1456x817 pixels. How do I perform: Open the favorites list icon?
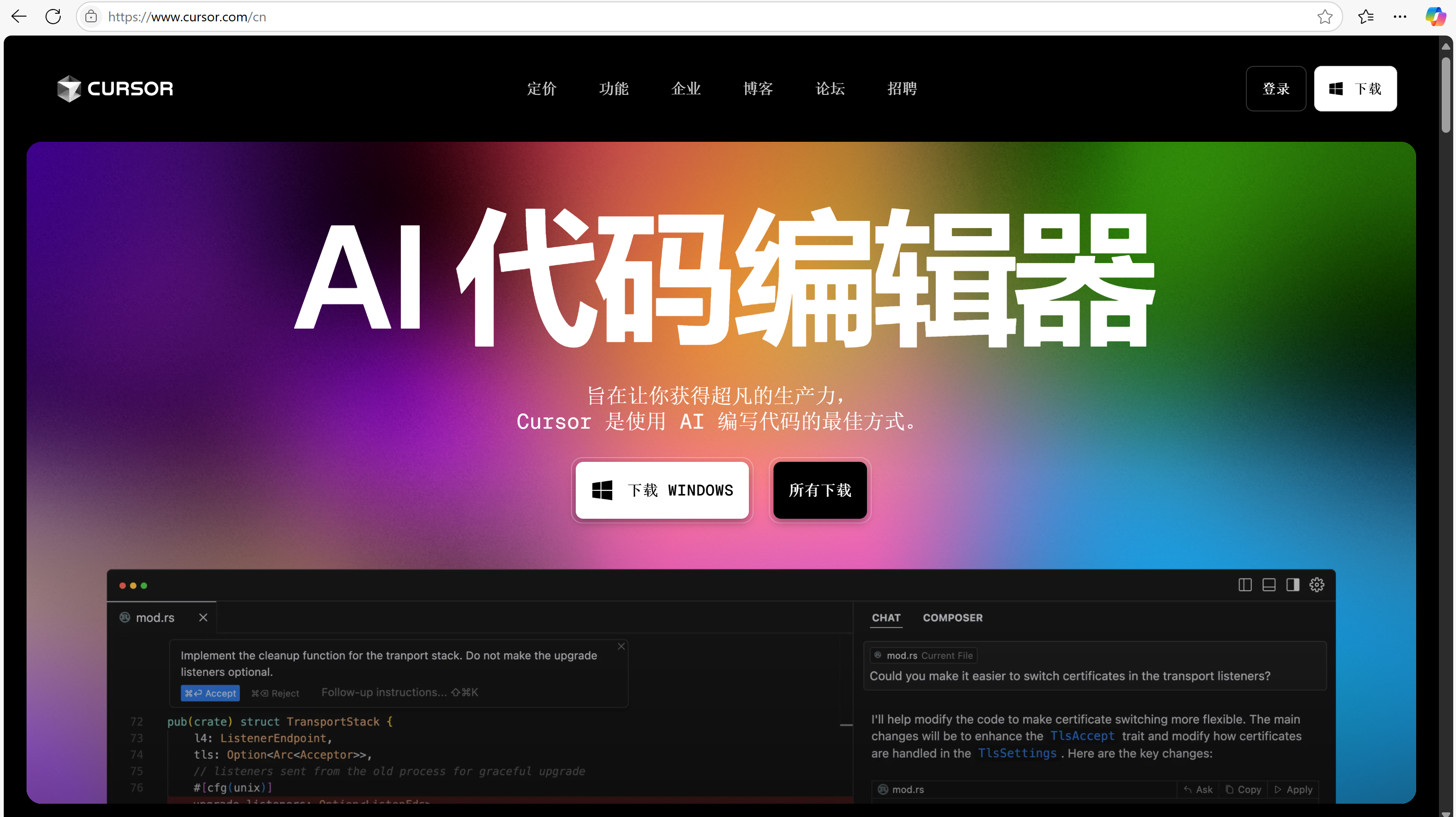click(x=1365, y=17)
